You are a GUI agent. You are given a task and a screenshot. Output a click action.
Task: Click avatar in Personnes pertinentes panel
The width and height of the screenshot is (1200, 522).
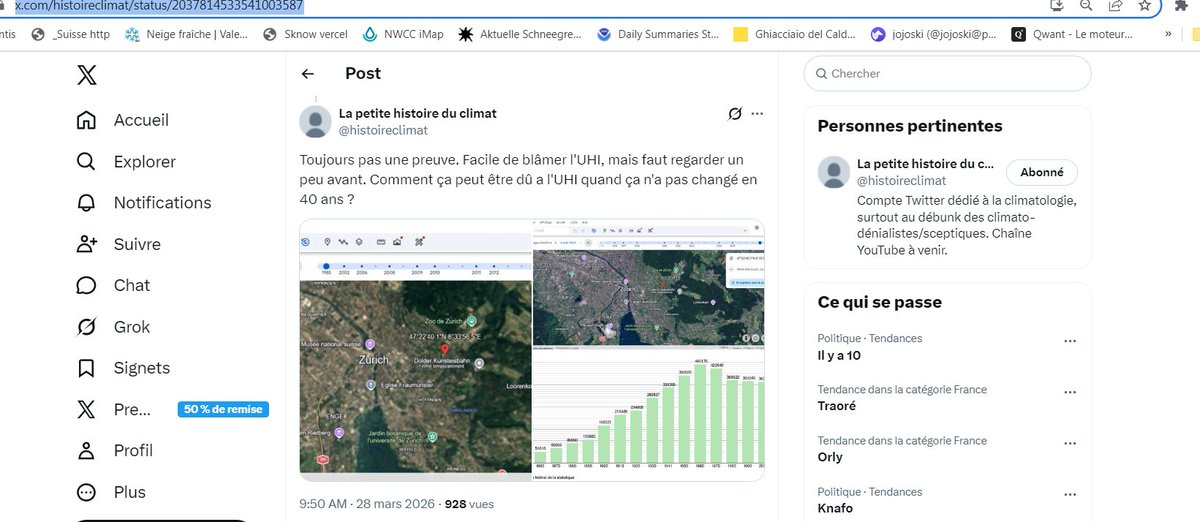tap(833, 172)
